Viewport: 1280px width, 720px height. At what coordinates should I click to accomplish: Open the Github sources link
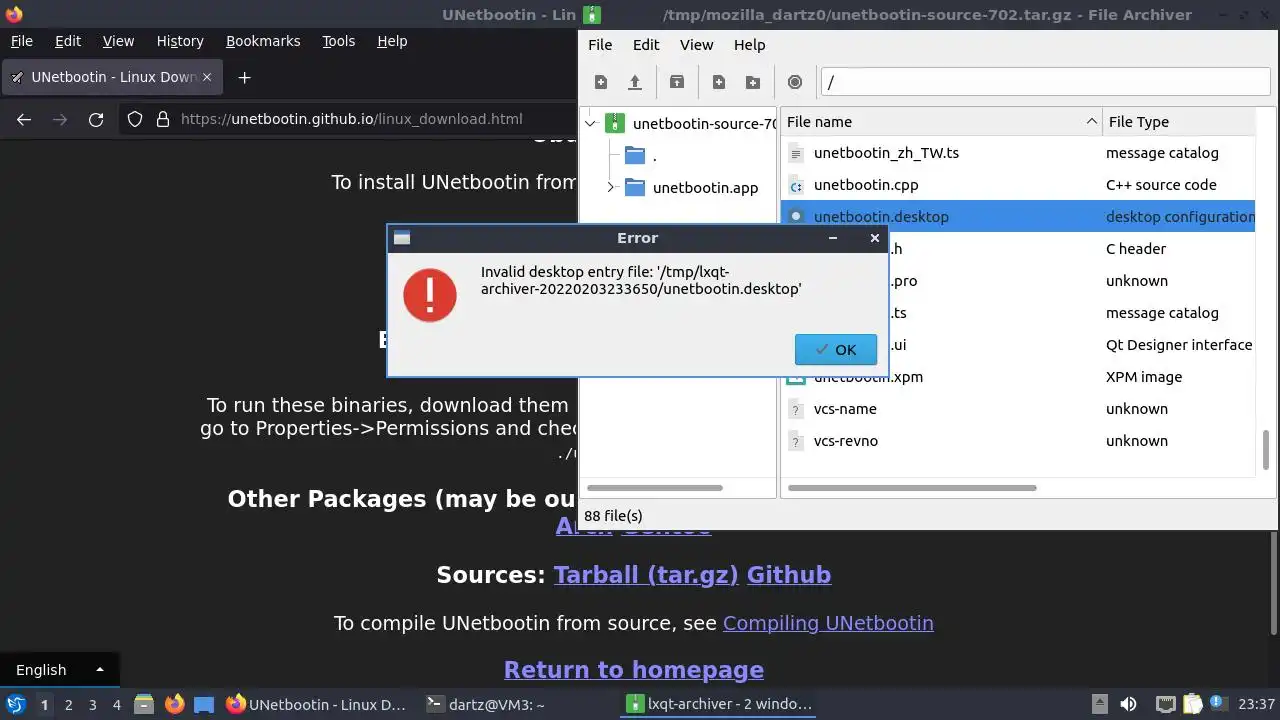tap(789, 575)
